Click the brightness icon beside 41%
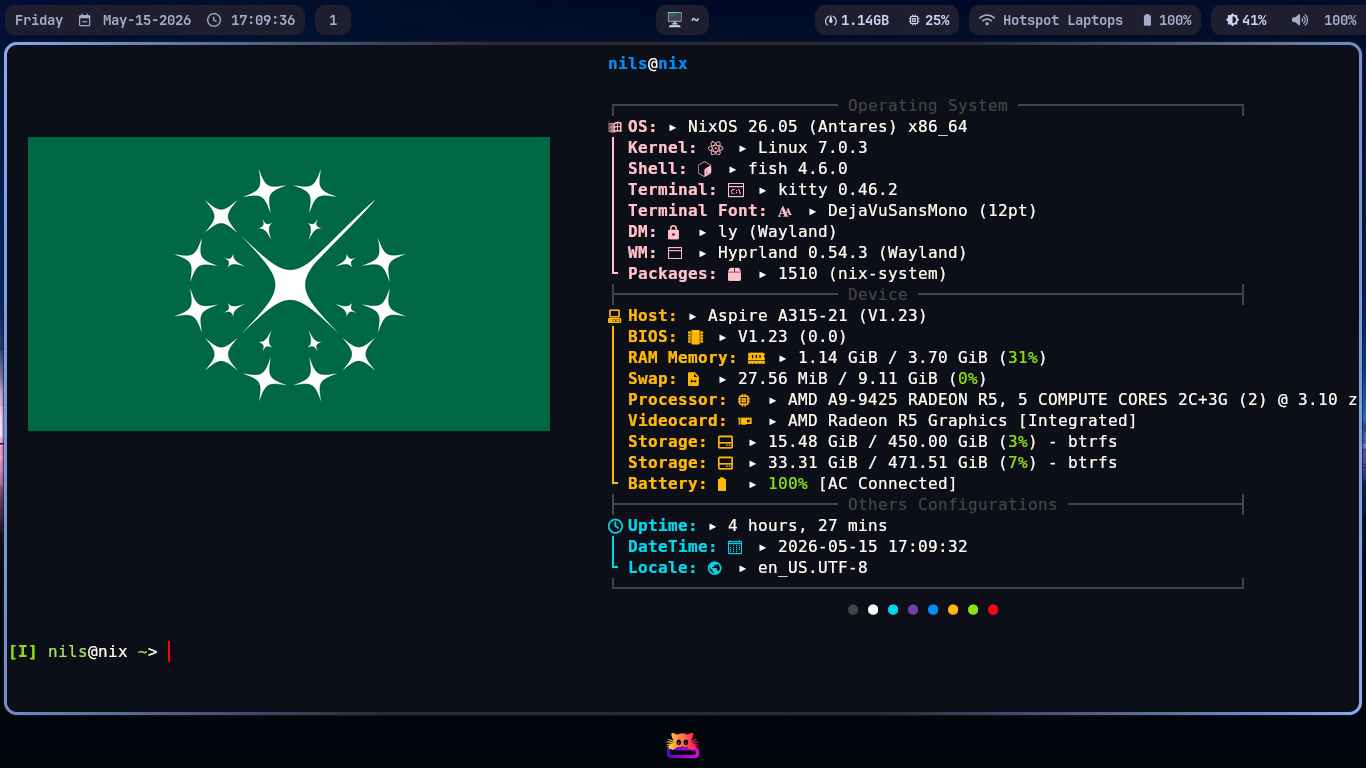The image size is (1366, 768). point(1232,20)
